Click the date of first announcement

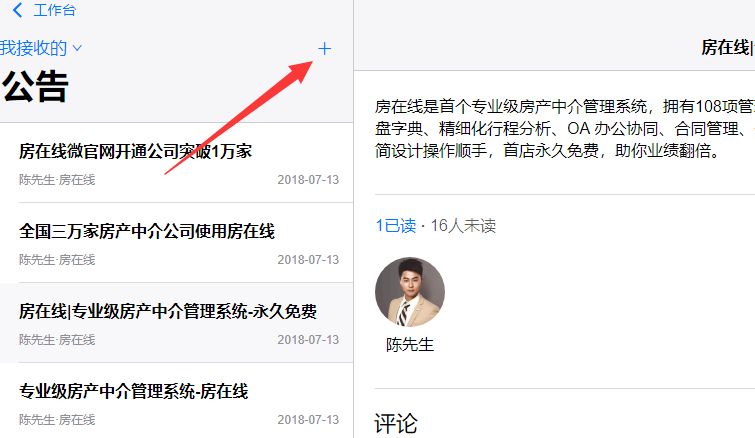308,180
